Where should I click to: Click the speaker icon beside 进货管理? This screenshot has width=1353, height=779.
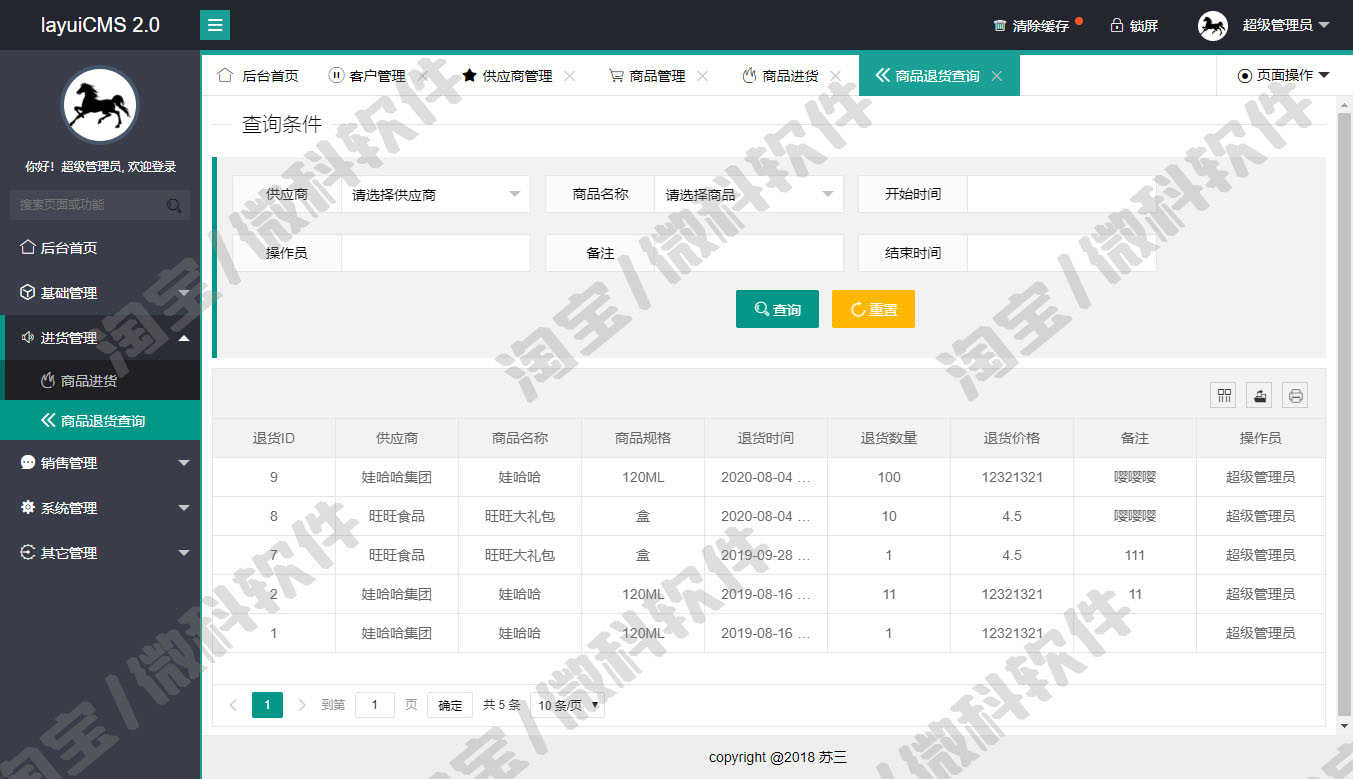(x=28, y=337)
